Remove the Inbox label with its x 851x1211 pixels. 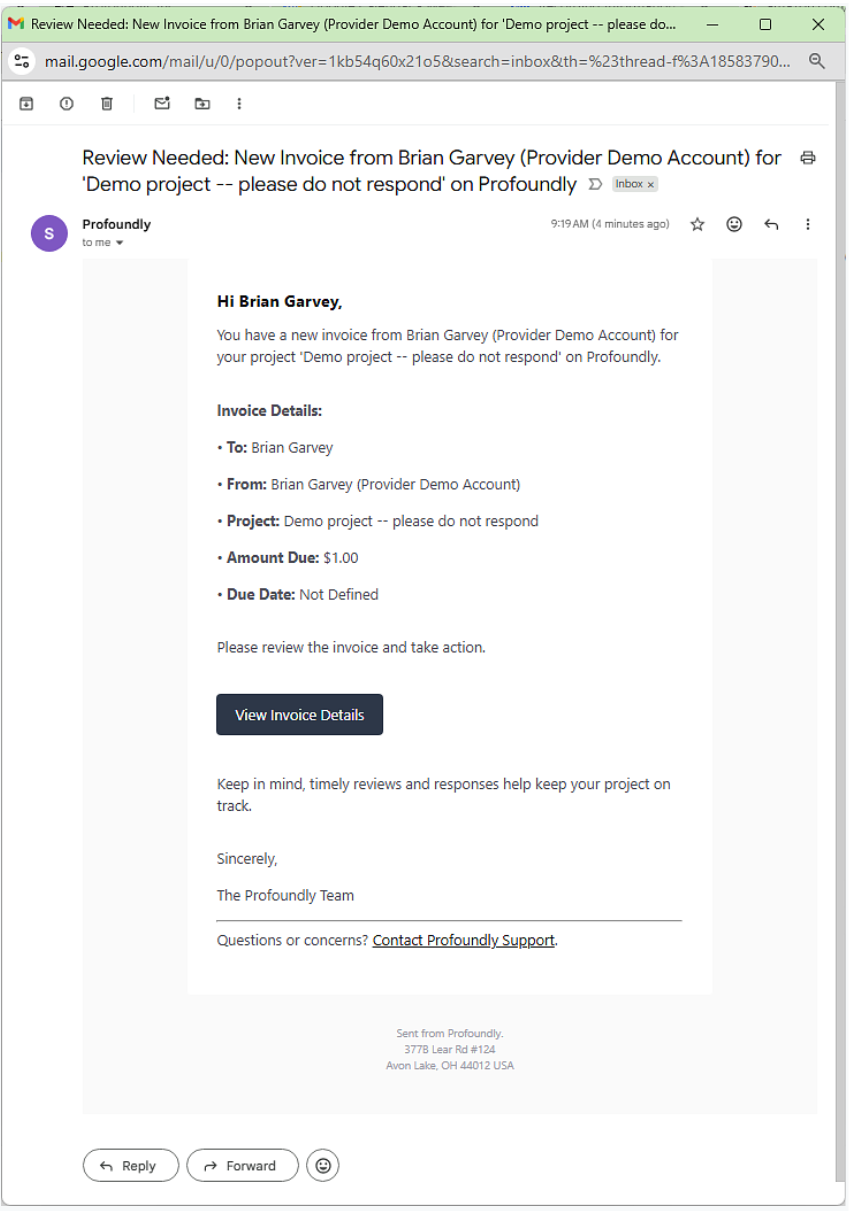648,184
